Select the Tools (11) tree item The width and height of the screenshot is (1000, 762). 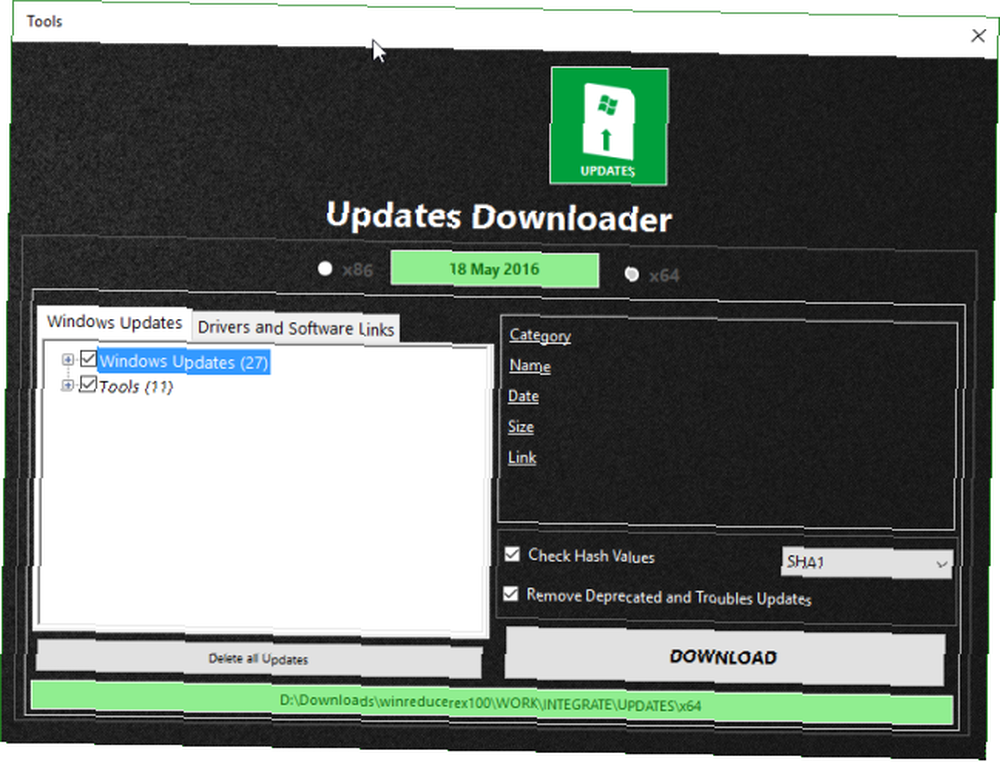136,387
